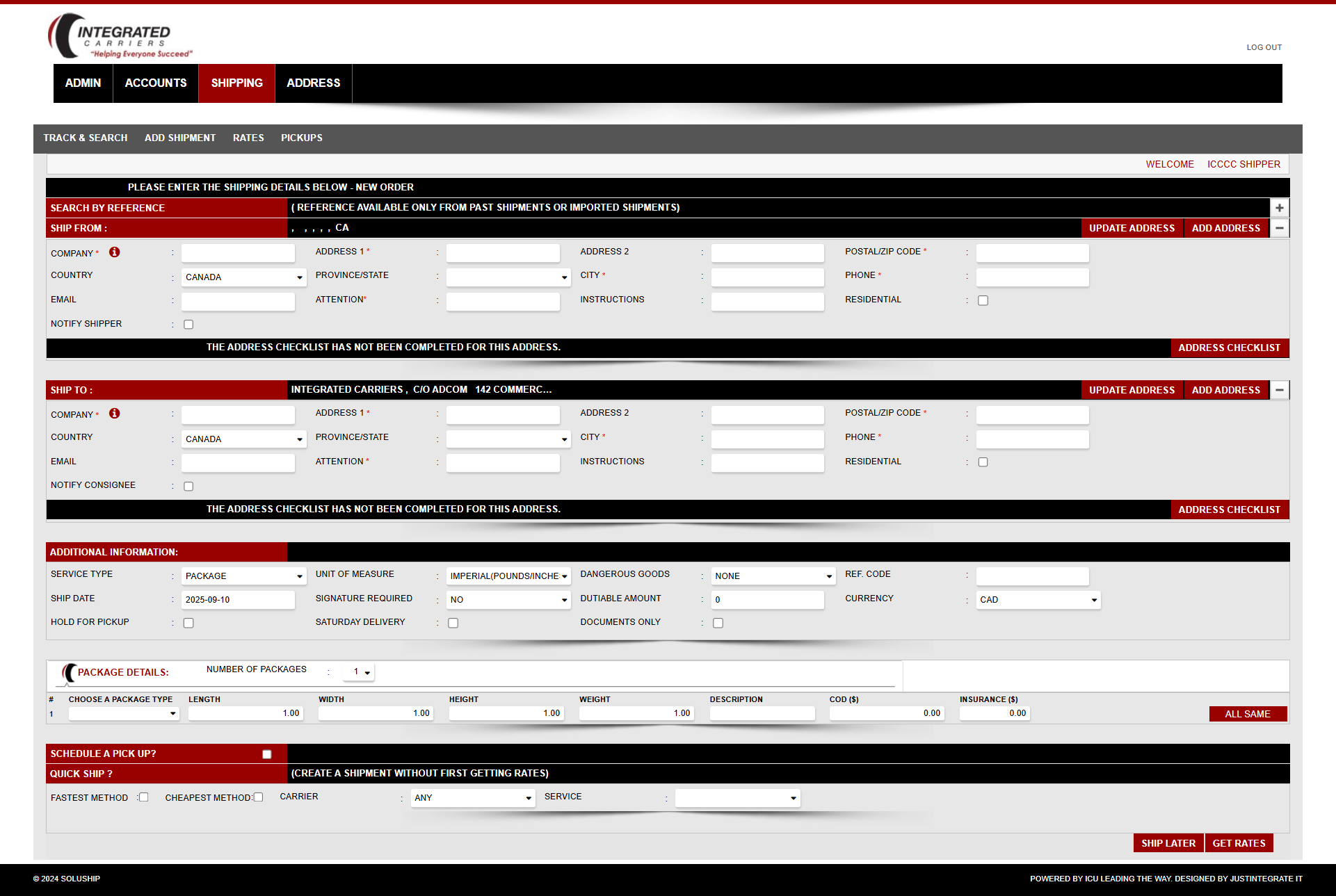Click Update Address for Ship From
Image resolution: width=1336 pixels, height=896 pixels.
tap(1132, 229)
